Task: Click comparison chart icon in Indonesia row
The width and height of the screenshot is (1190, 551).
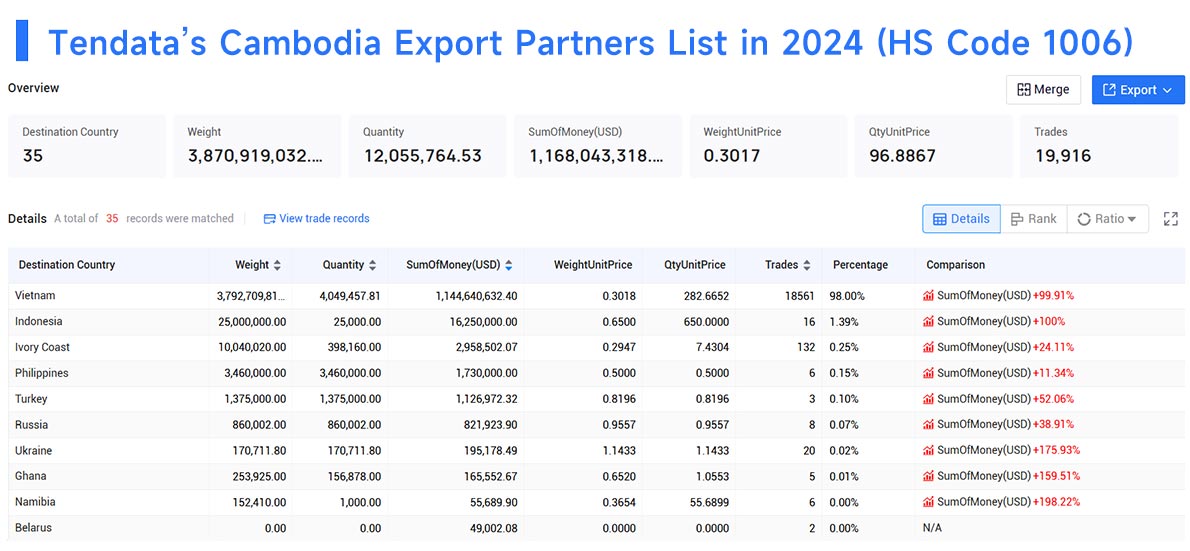Action: pyautogui.click(x=928, y=322)
